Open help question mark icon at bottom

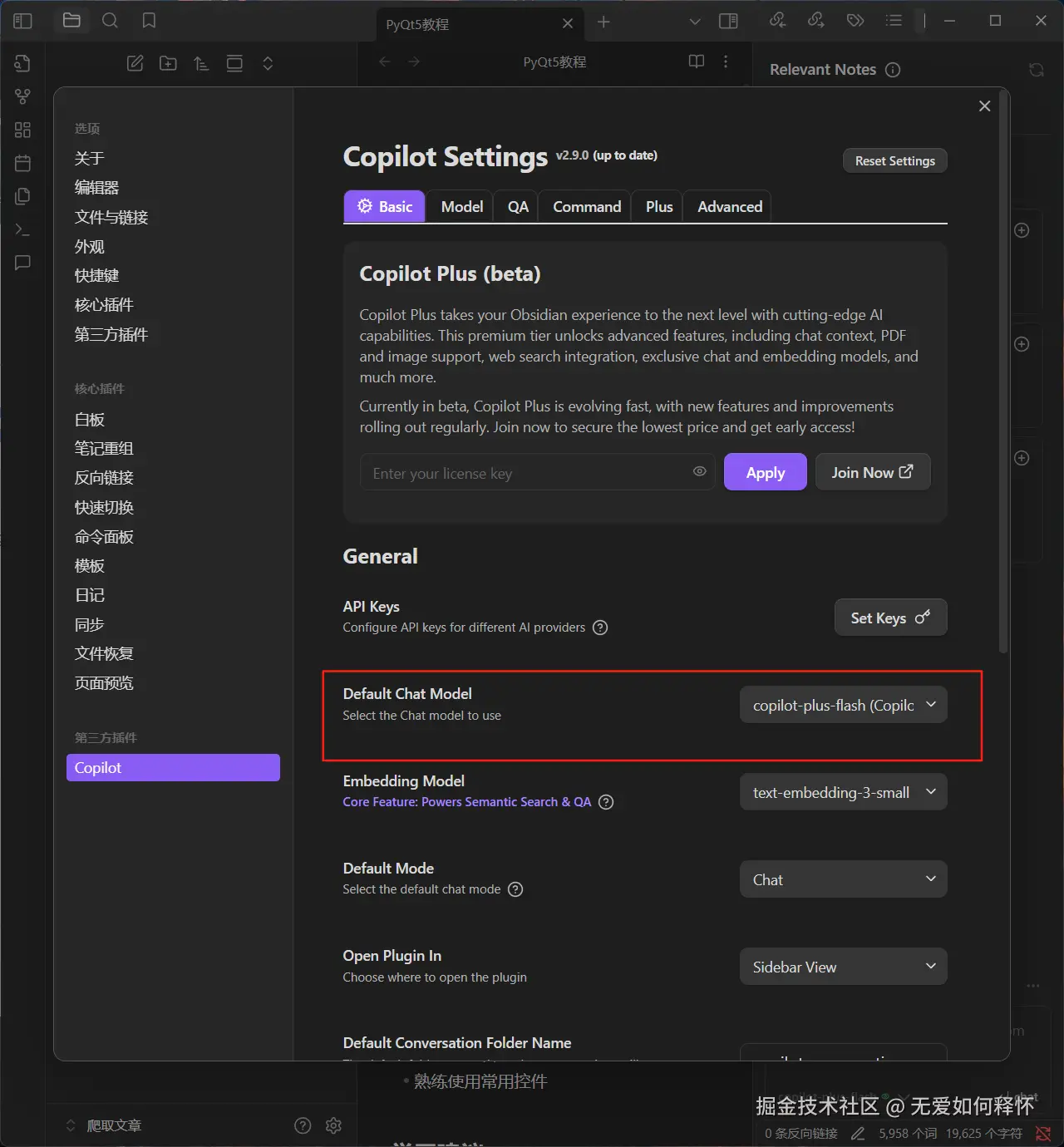(x=303, y=1125)
